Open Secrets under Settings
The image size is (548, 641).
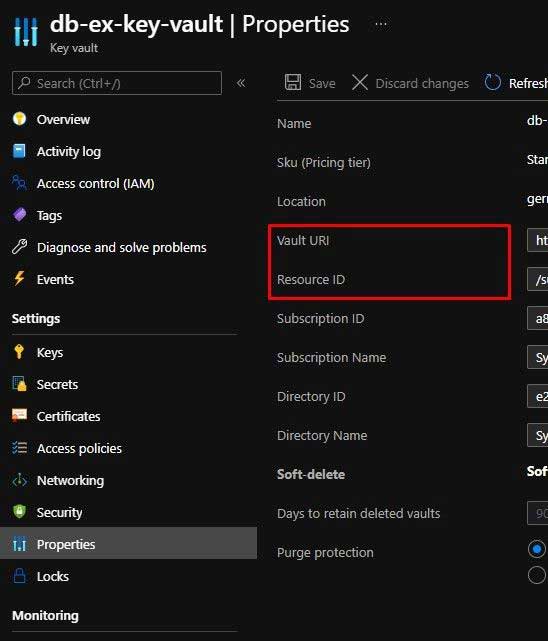(57, 384)
